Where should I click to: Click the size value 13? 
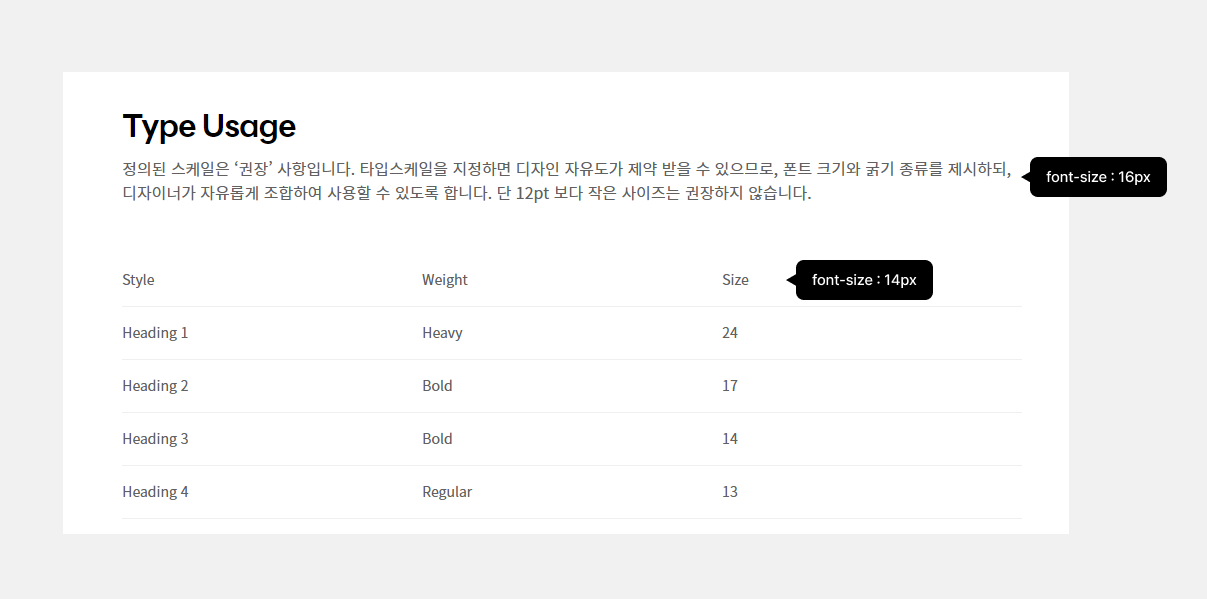[x=730, y=492]
